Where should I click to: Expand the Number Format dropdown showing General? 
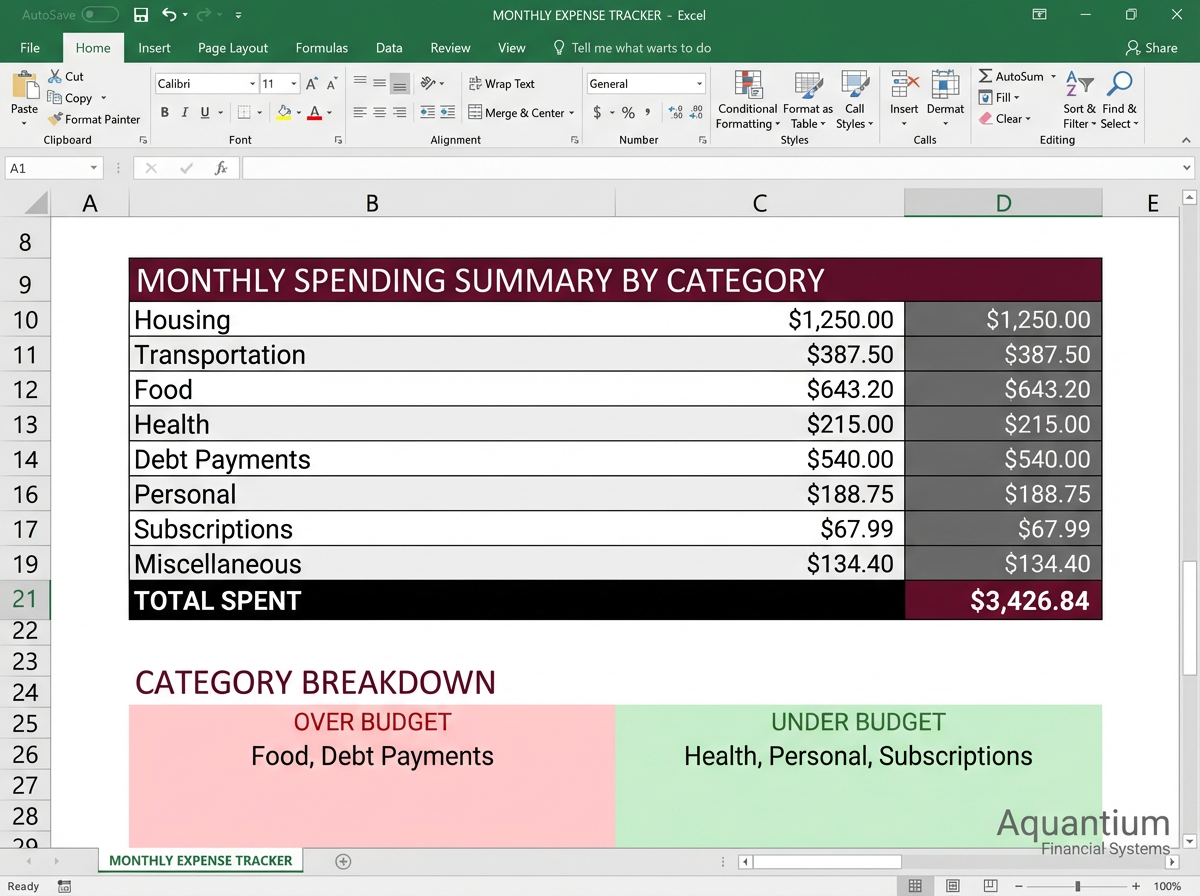[700, 83]
